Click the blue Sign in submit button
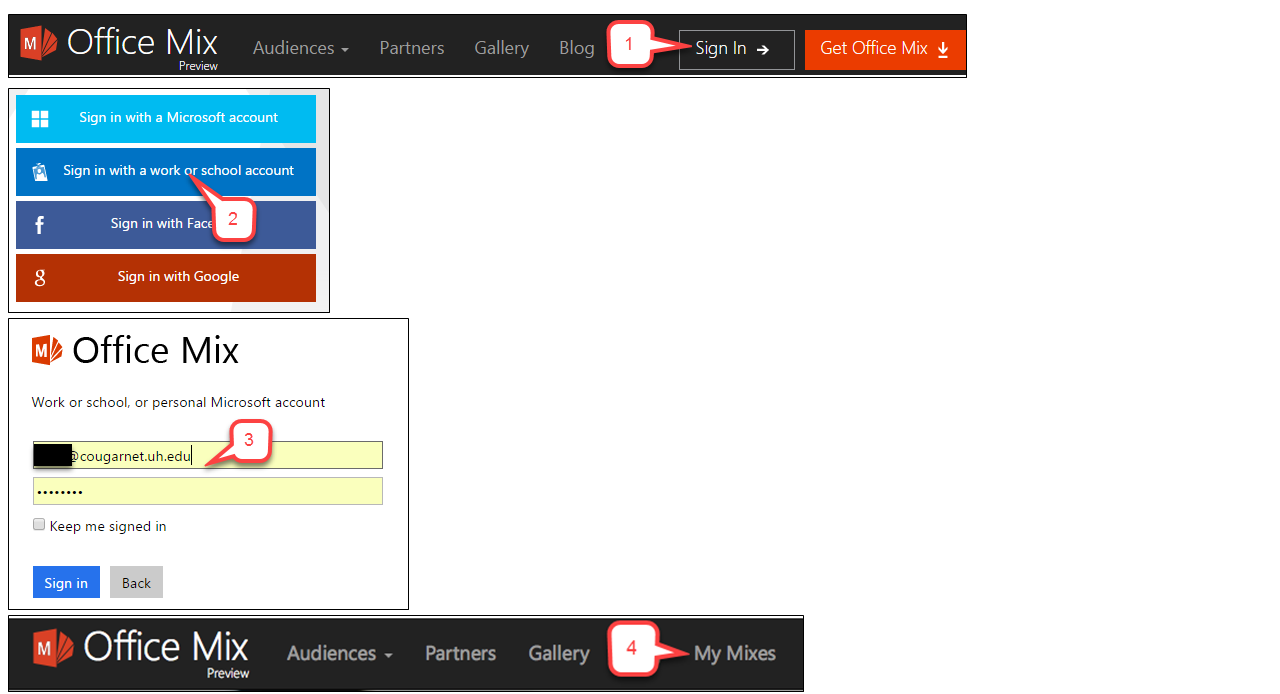Image resolution: width=1280 pixels, height=694 pixels. click(x=66, y=582)
